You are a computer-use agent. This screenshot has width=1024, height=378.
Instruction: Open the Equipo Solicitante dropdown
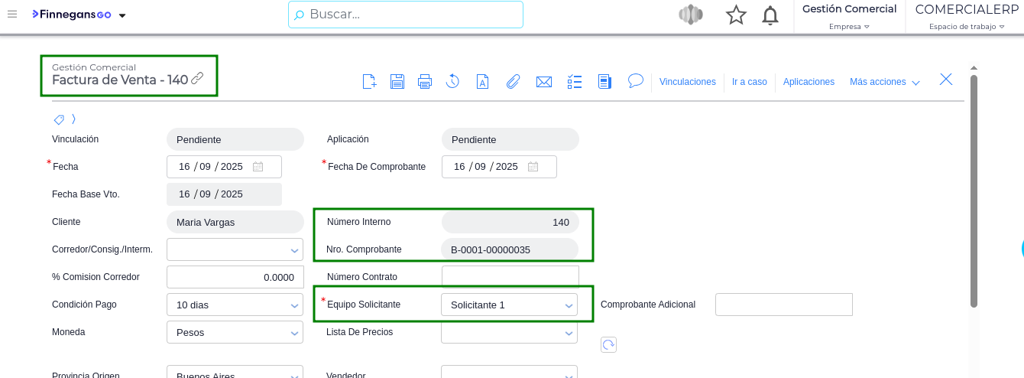tap(509, 304)
